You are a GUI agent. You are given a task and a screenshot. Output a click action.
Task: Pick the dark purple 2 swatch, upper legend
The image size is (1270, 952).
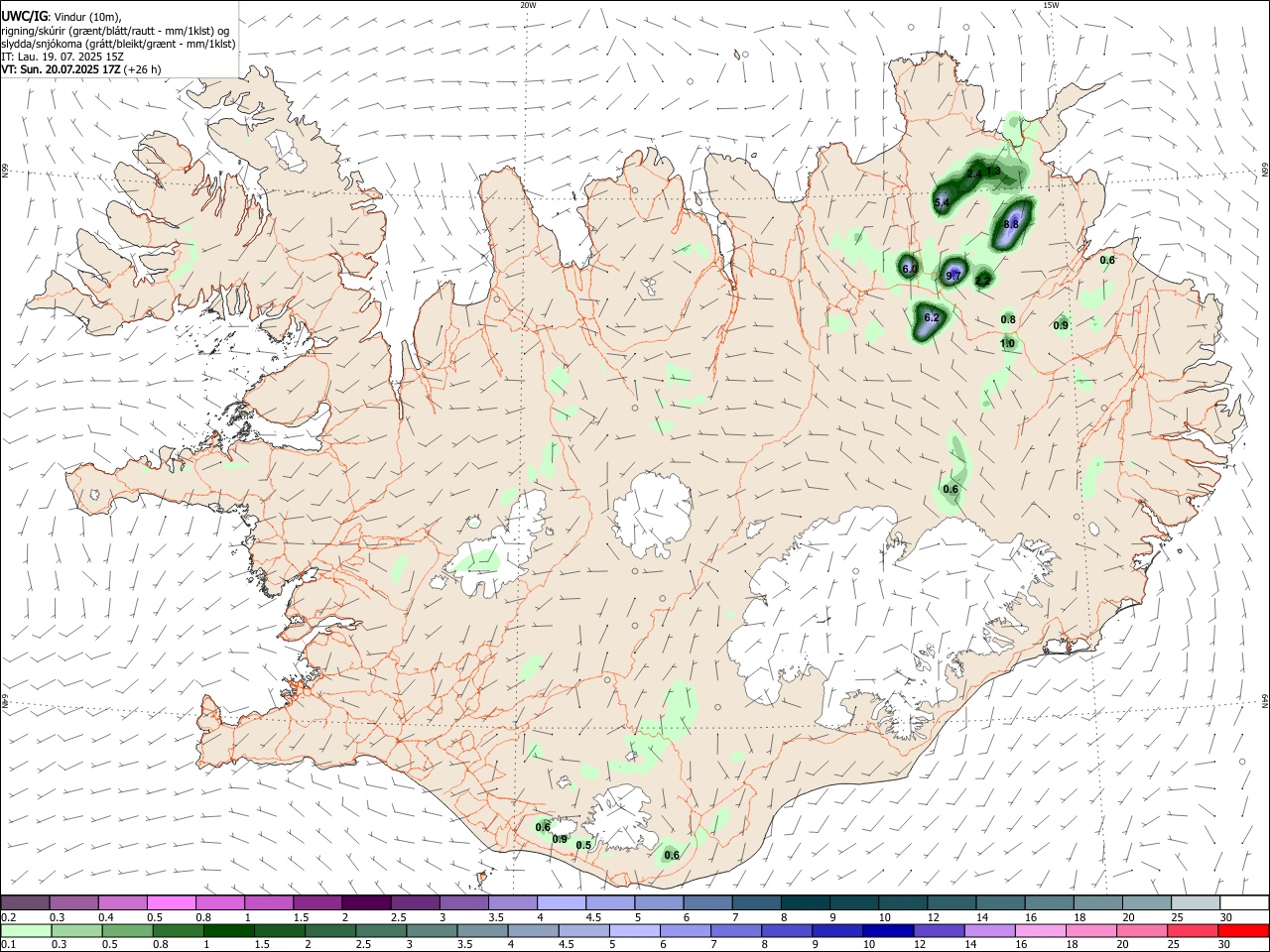click(365, 902)
